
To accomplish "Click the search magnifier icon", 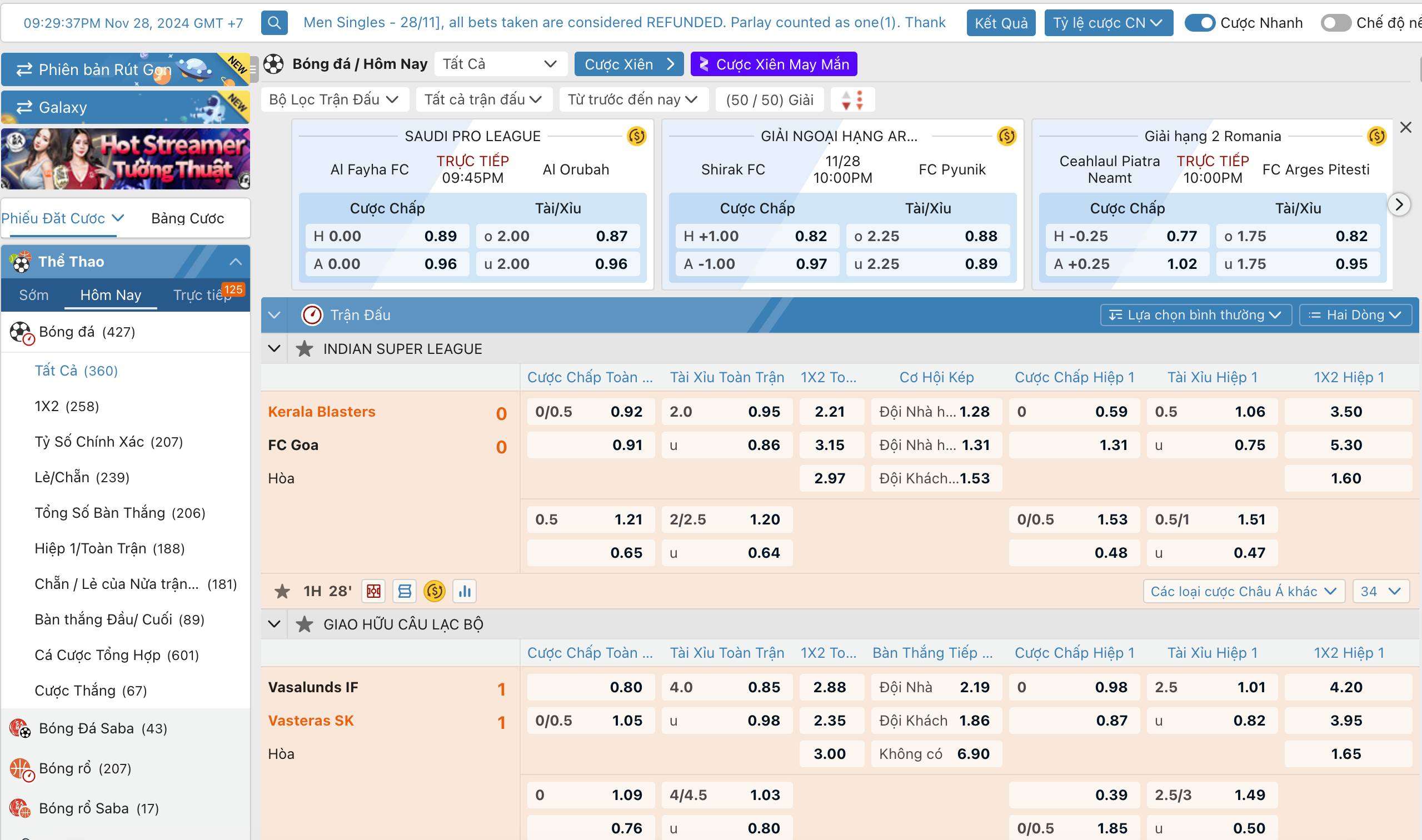I will pos(274,23).
